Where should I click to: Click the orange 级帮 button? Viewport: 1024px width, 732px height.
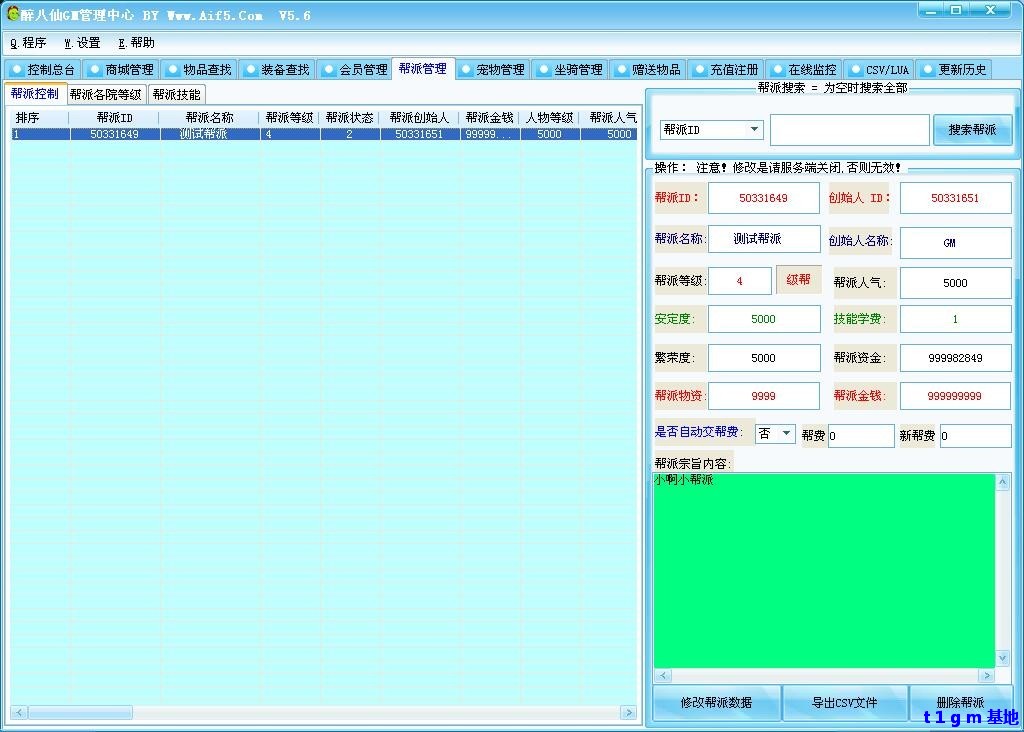pos(797,280)
